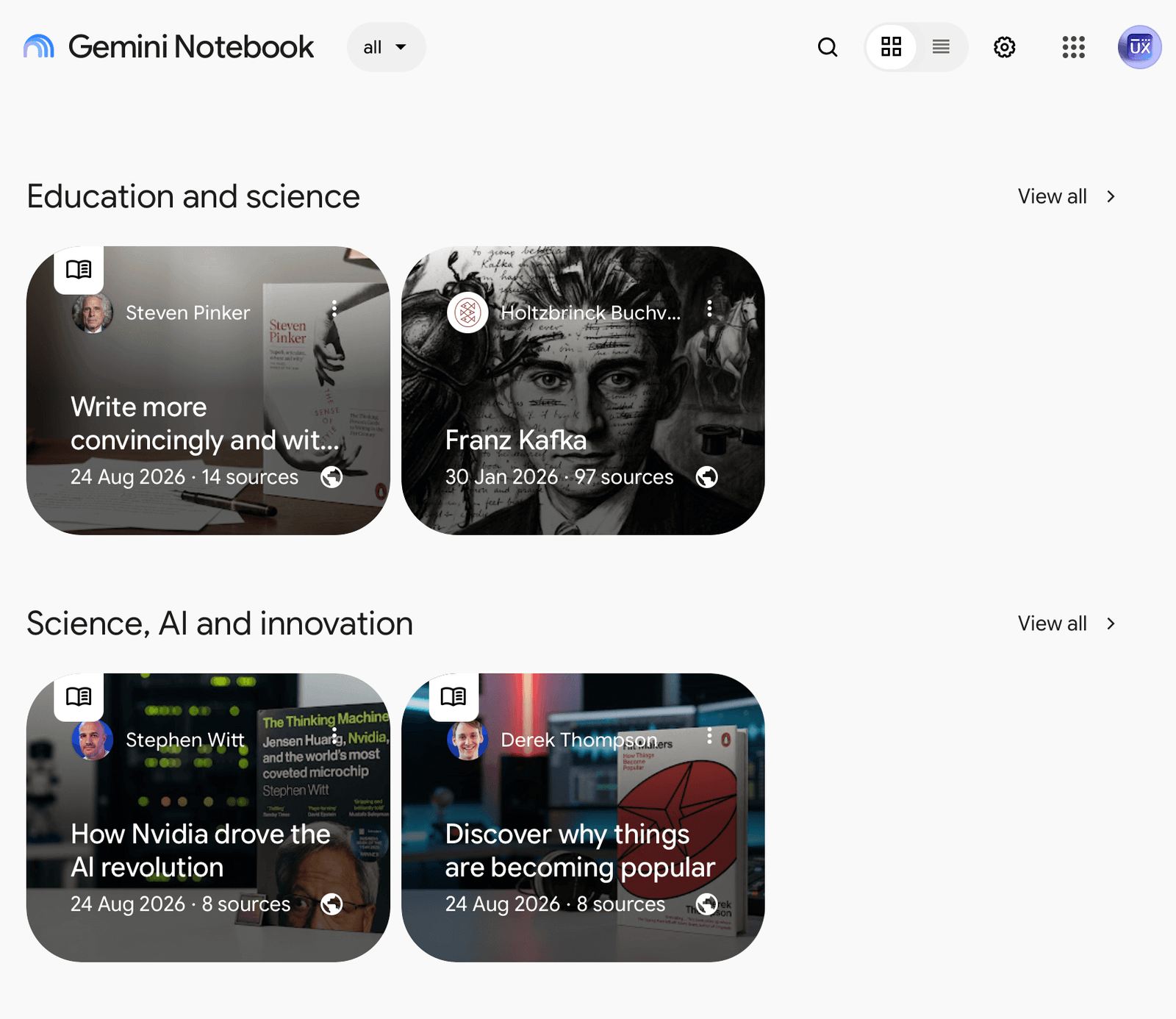This screenshot has width=1176, height=1019.
Task: Open settings gear icon
Action: tap(1005, 47)
